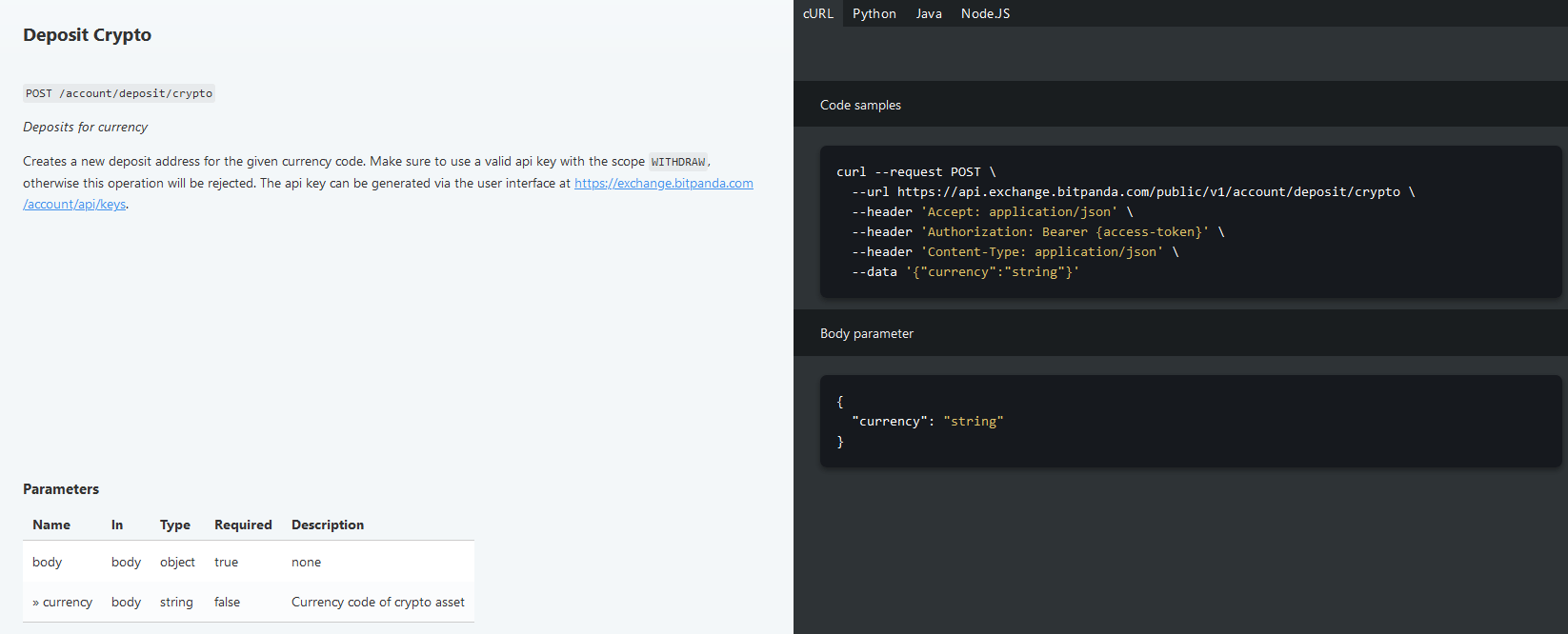
Task: Click the » currency parameter name cell
Action: (x=62, y=602)
